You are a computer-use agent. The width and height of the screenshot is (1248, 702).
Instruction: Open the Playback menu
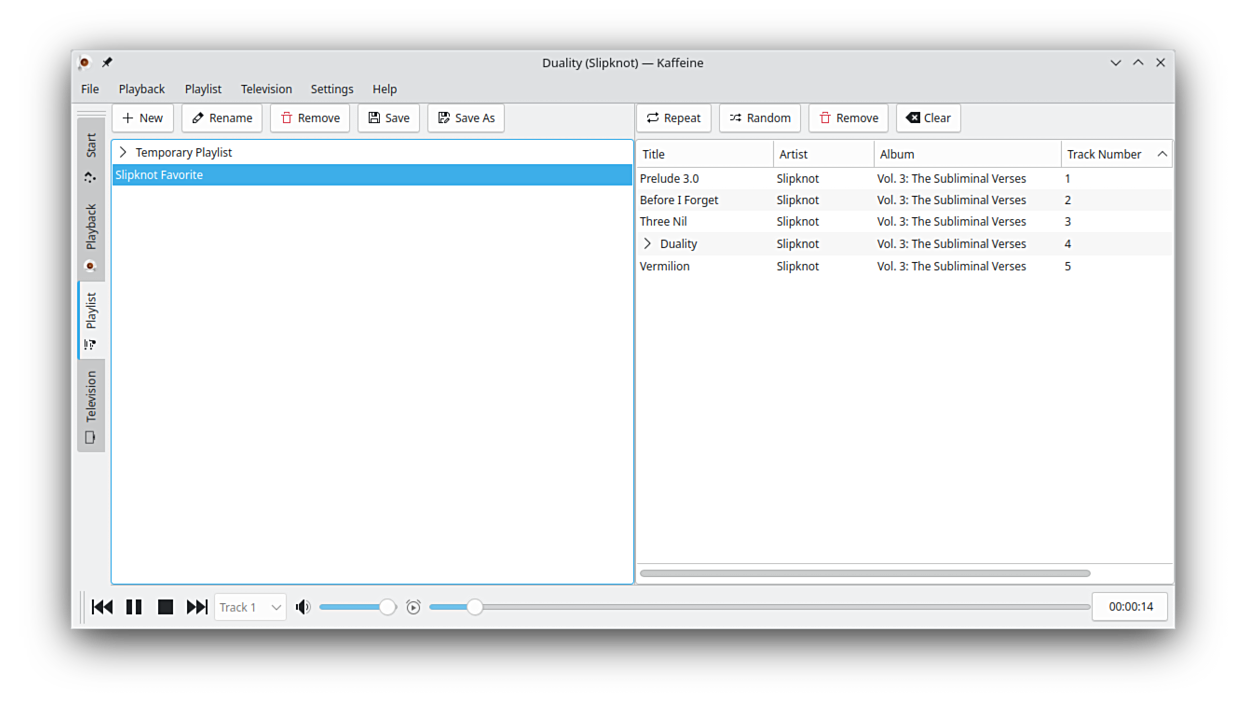(x=141, y=89)
